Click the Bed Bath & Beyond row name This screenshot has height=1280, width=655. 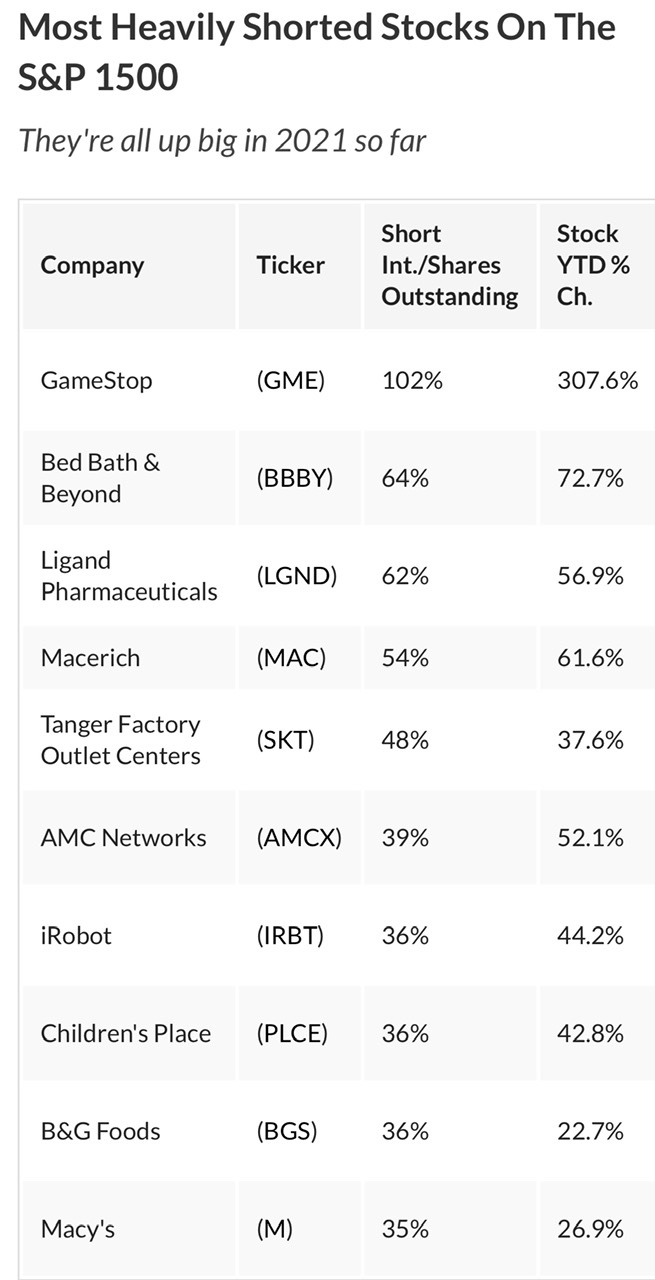click(x=100, y=478)
